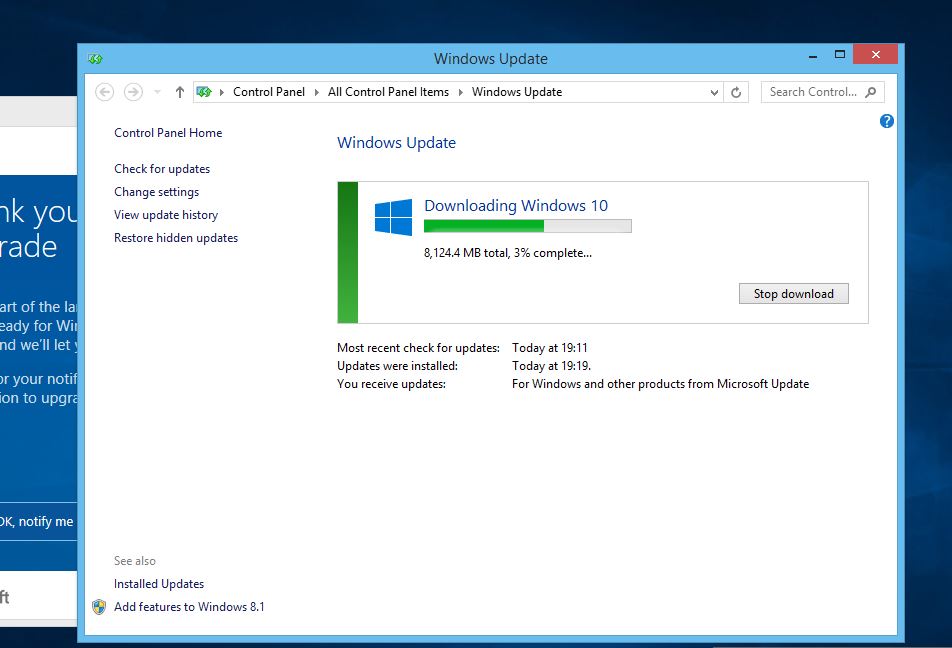Screen dimensions: 952x648
Task: Open the address bar history dropdown
Action: pos(713,91)
